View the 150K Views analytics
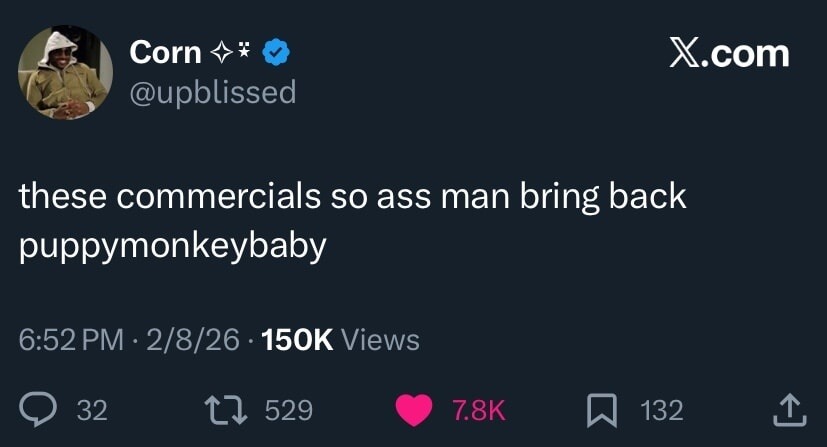Viewport: 827px width, 447px height. click(339, 340)
